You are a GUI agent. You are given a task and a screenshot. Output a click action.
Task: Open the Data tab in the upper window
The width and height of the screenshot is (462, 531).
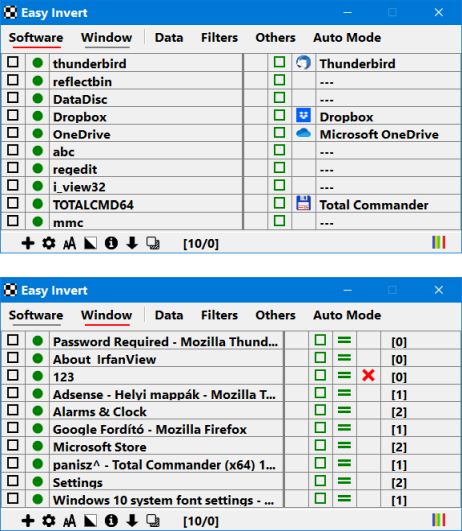(169, 38)
